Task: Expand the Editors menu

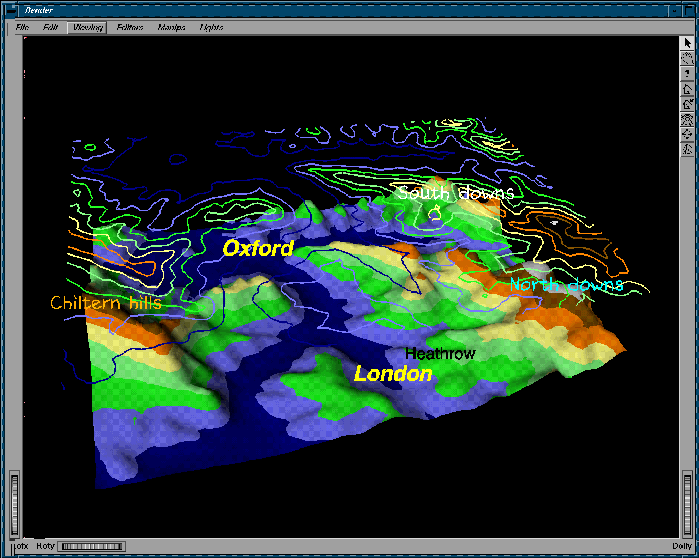Action: 130,27
